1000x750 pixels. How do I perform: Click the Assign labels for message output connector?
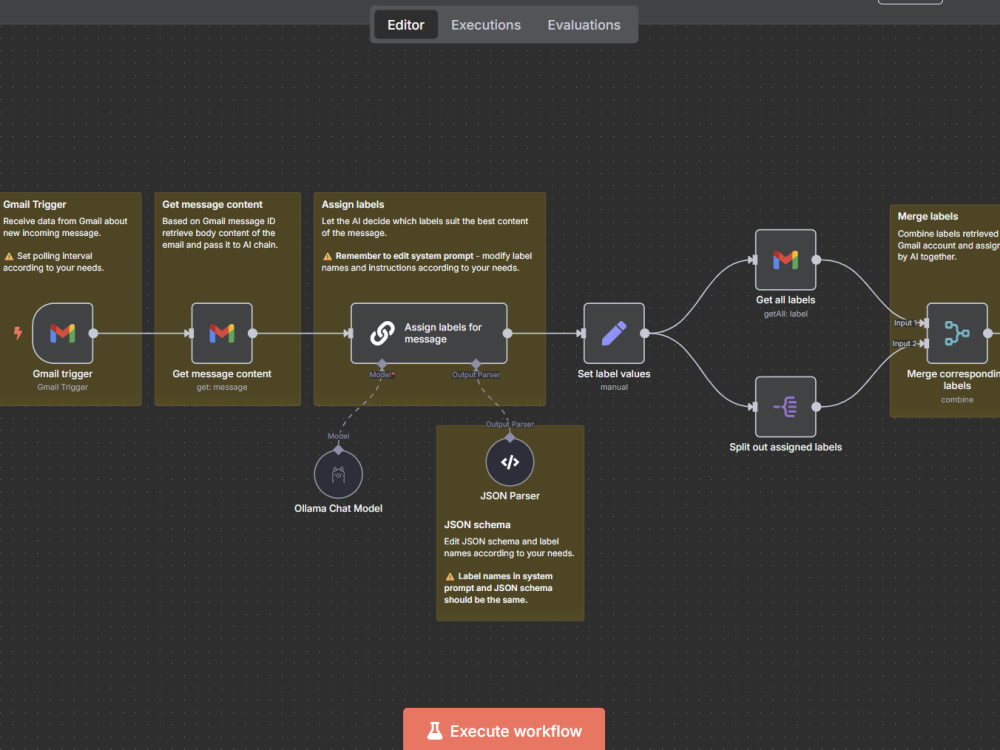coord(508,333)
